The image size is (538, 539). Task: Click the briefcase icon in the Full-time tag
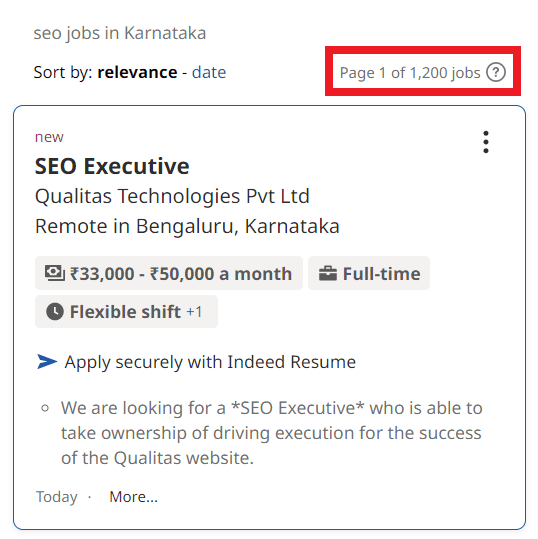click(x=328, y=274)
